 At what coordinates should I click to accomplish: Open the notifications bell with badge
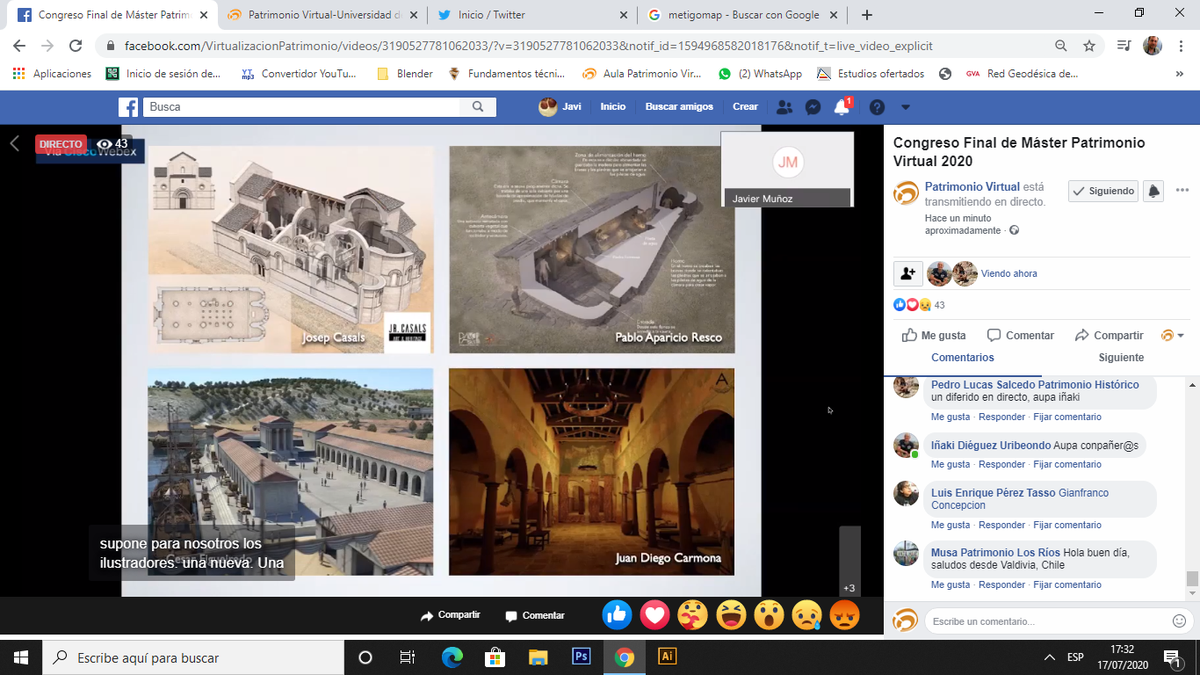tap(842, 107)
